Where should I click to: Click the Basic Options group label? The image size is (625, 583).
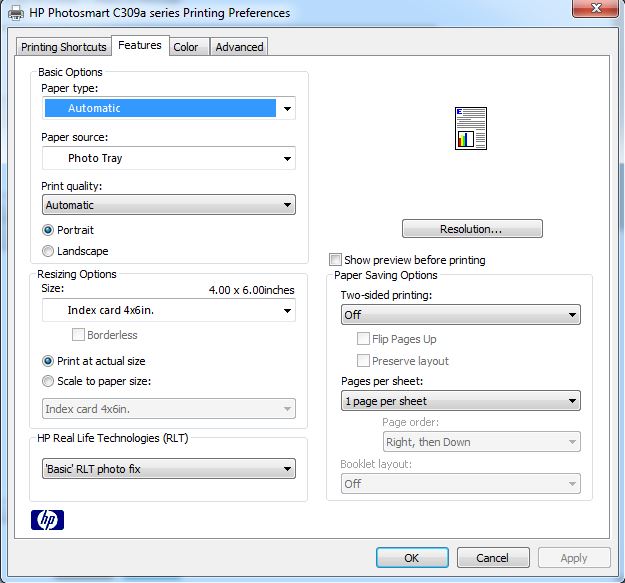click(70, 72)
